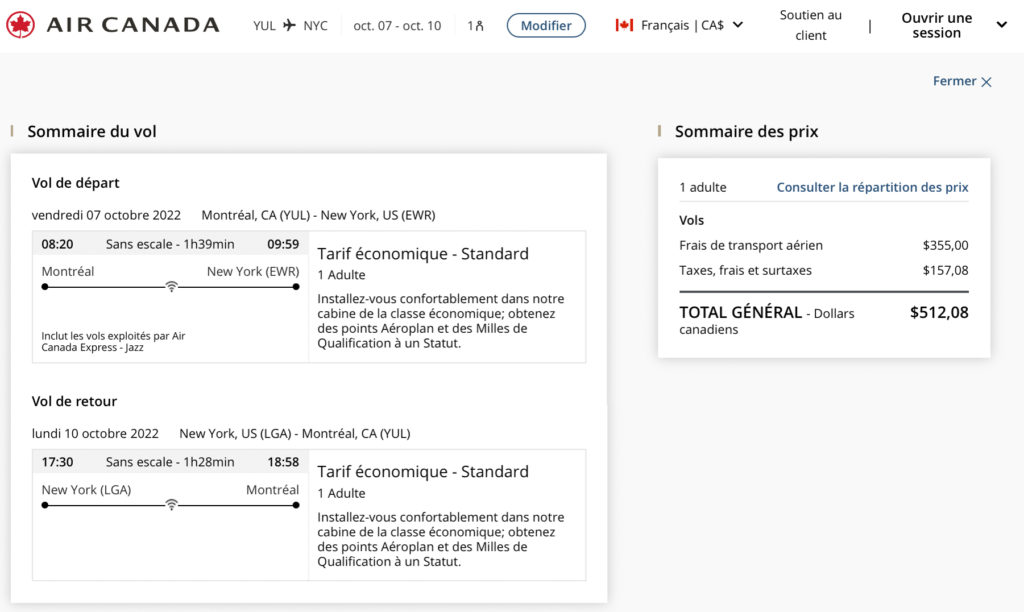Click the return Tarif économique - Standard title
The image size is (1024, 612).
(423, 472)
